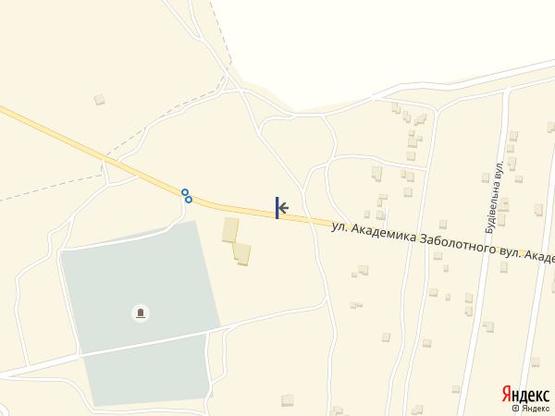The width and height of the screenshot is (555, 416).
Task: Select the small building at the bottom center
Action: (287, 400)
